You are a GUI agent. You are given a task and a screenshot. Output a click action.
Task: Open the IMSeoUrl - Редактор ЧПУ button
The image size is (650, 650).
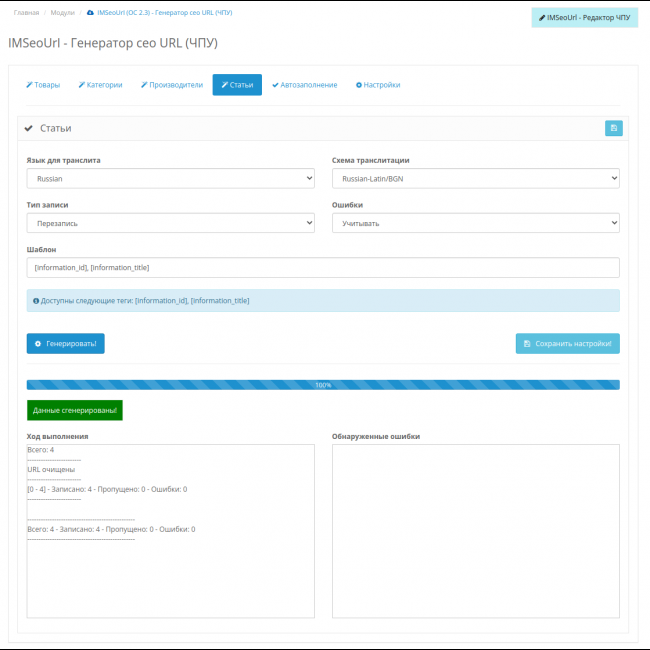[584, 17]
